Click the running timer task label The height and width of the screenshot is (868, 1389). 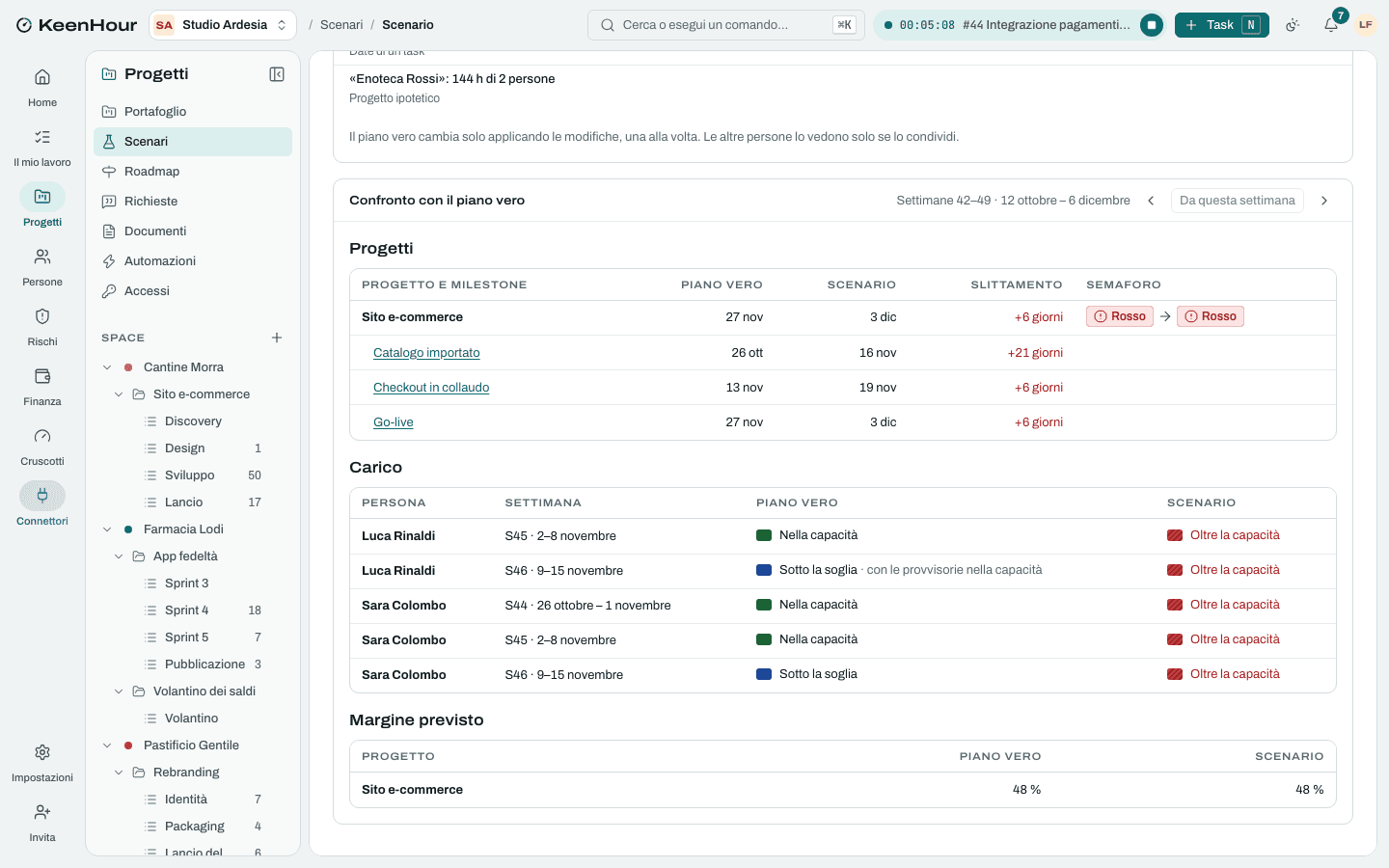(x=1046, y=25)
